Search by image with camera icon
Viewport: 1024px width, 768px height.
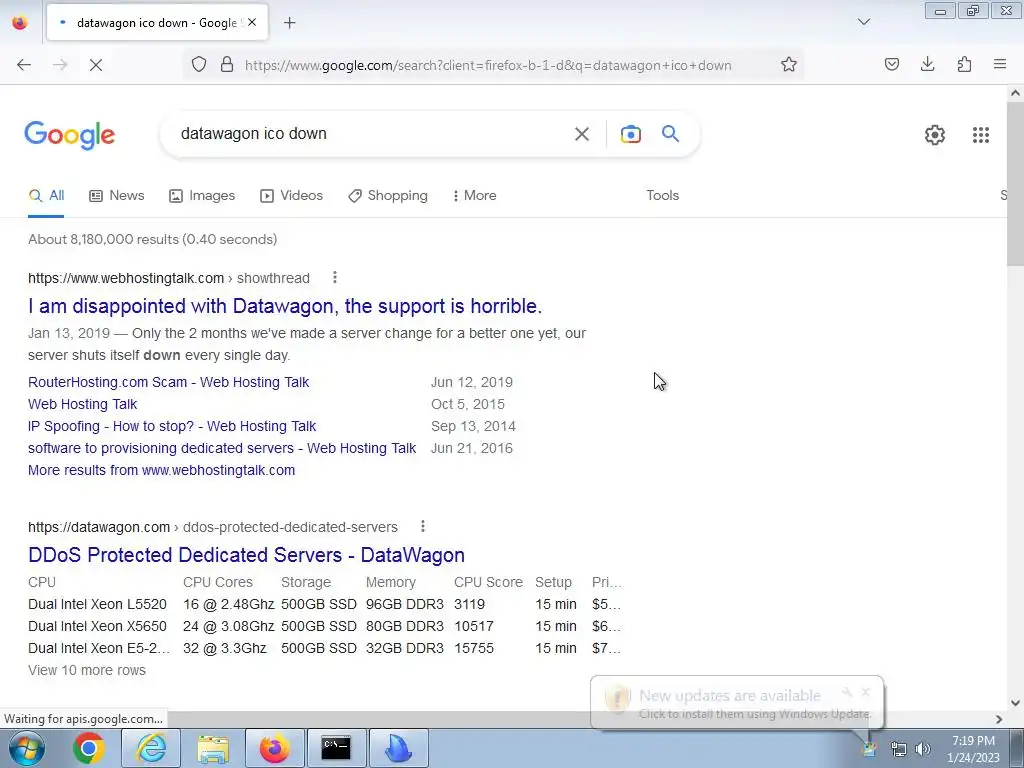coord(630,134)
